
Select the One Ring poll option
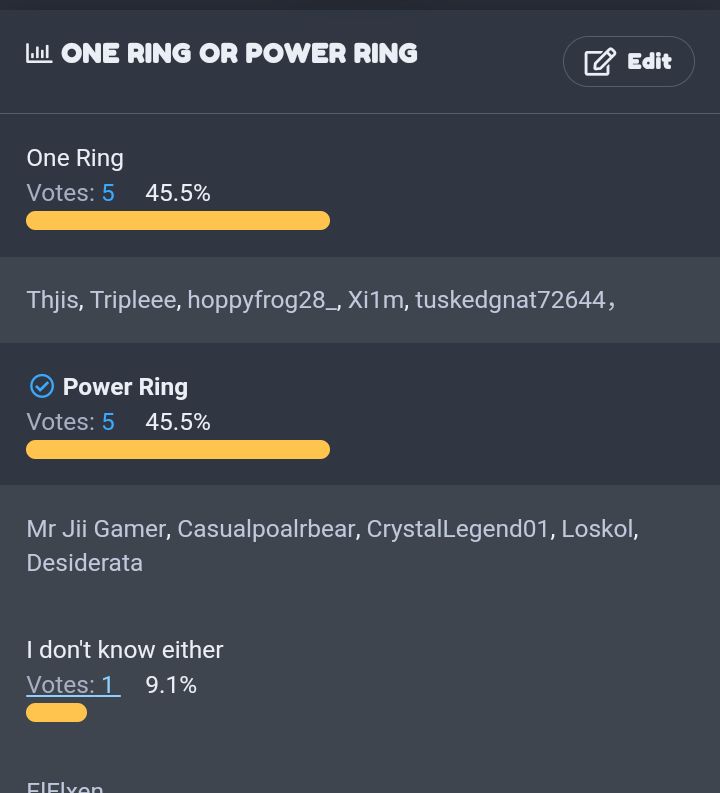[x=75, y=158]
